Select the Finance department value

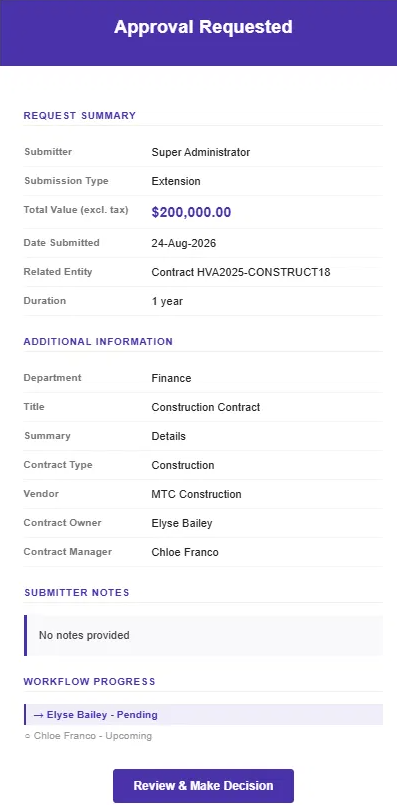point(171,378)
